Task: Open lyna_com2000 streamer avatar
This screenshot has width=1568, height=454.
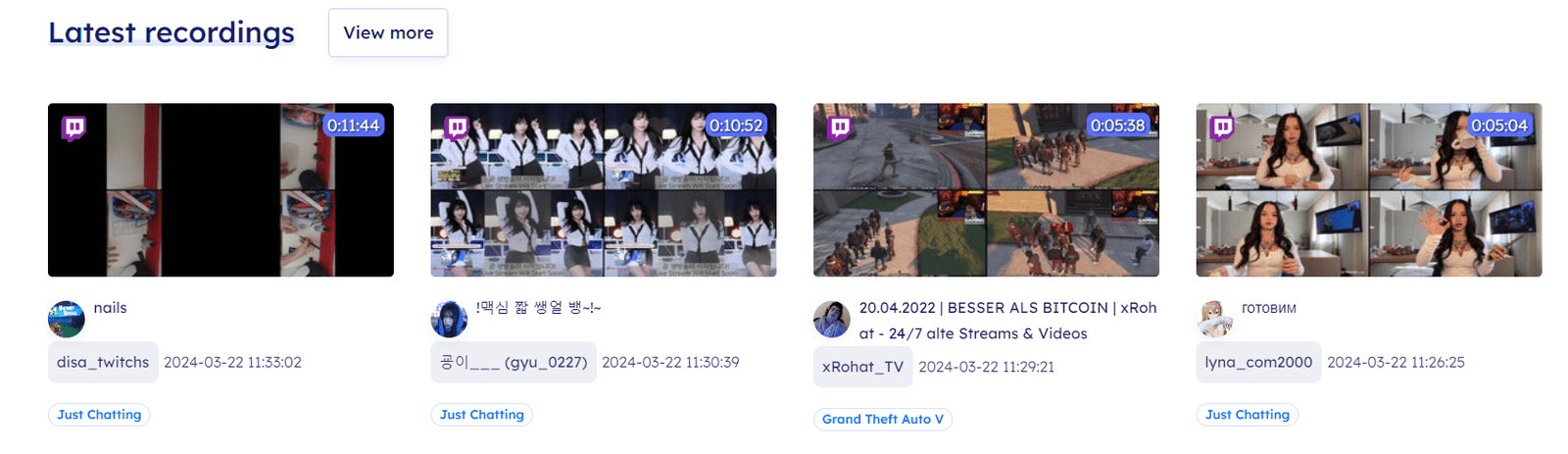Action: pos(1214,319)
